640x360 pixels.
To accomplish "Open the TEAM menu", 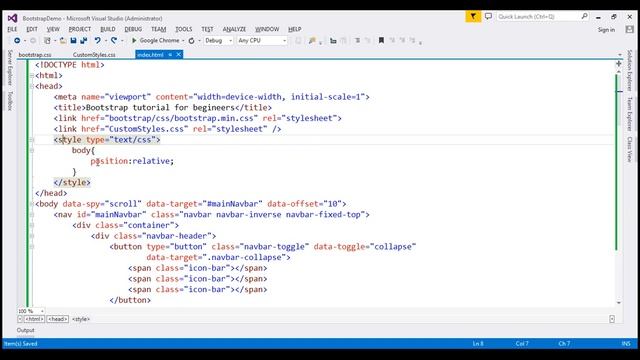I will [158, 29].
